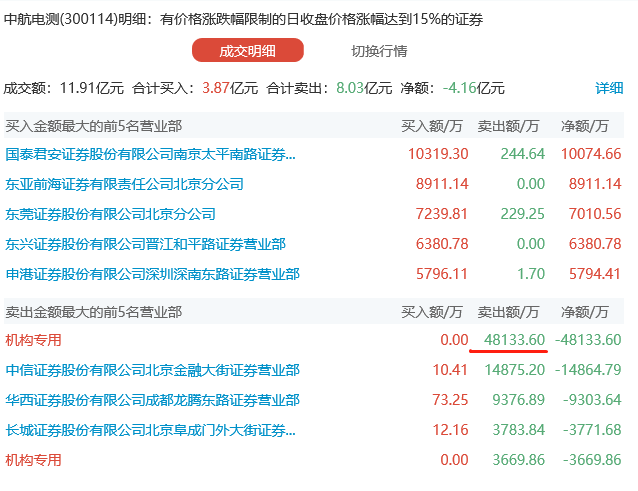
Task: Click net amount -3771.68
Action: (x=592, y=430)
